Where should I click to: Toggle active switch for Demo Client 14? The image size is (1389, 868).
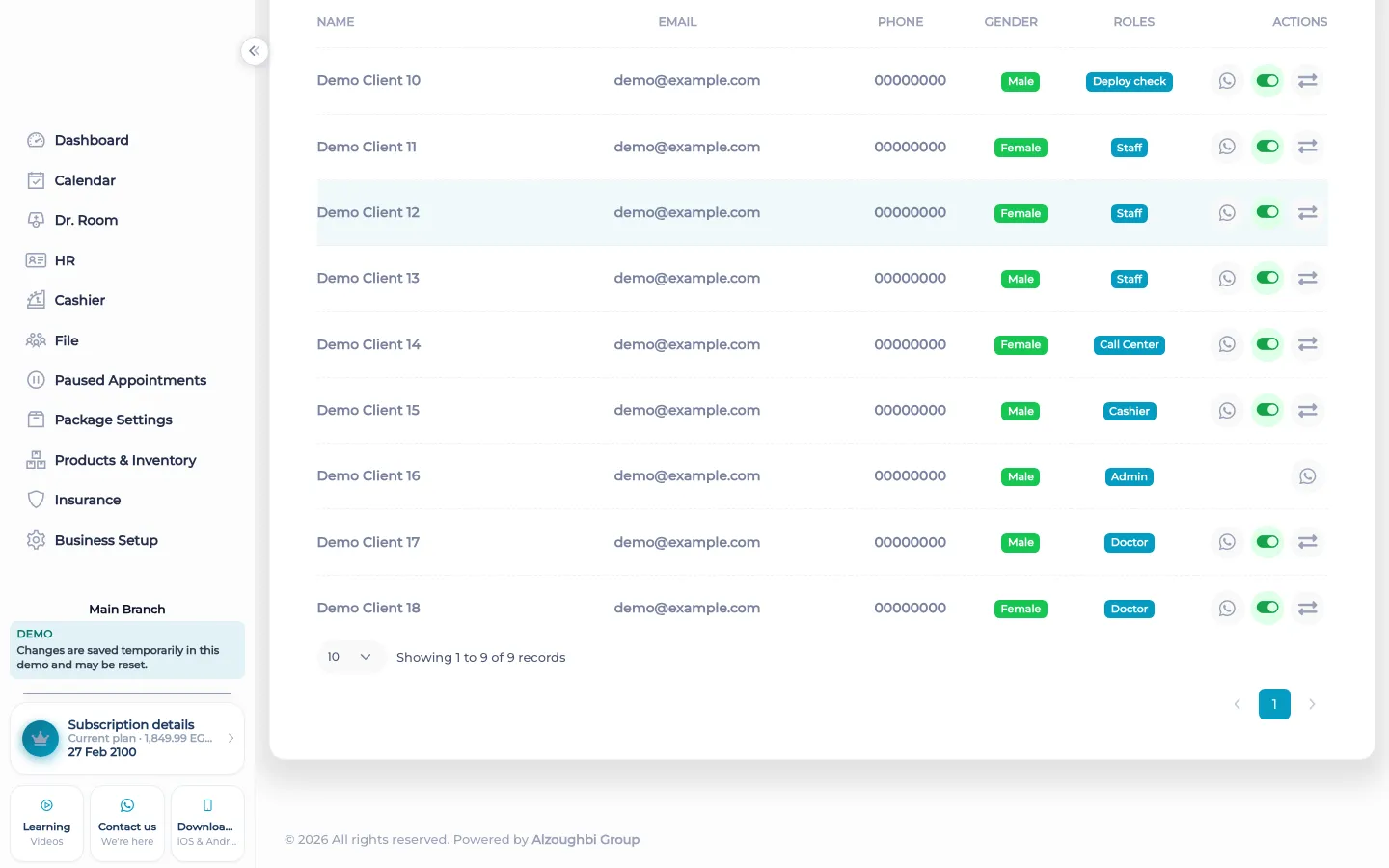(x=1267, y=344)
